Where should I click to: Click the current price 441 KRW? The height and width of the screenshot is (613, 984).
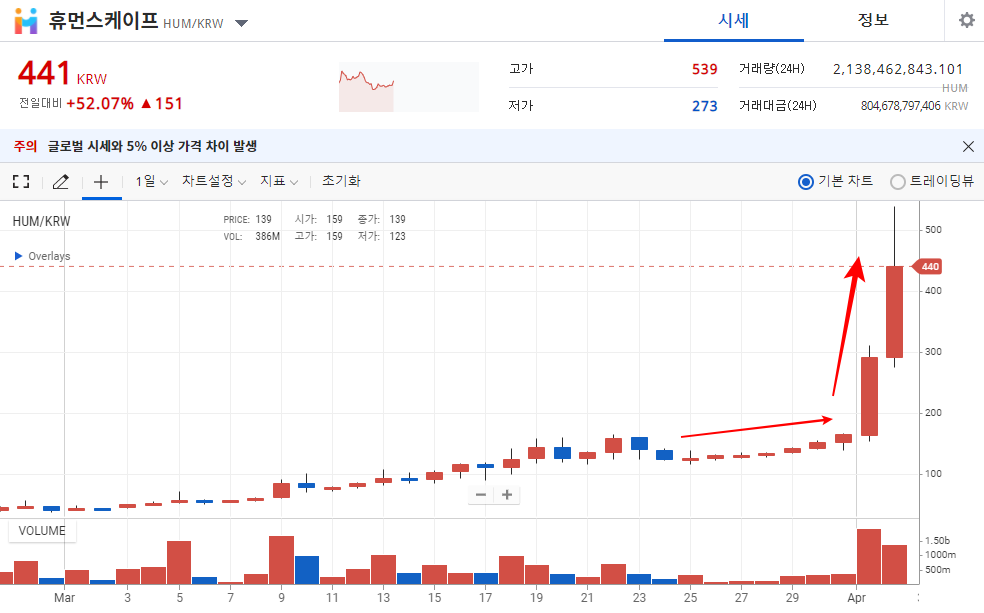pos(62,73)
